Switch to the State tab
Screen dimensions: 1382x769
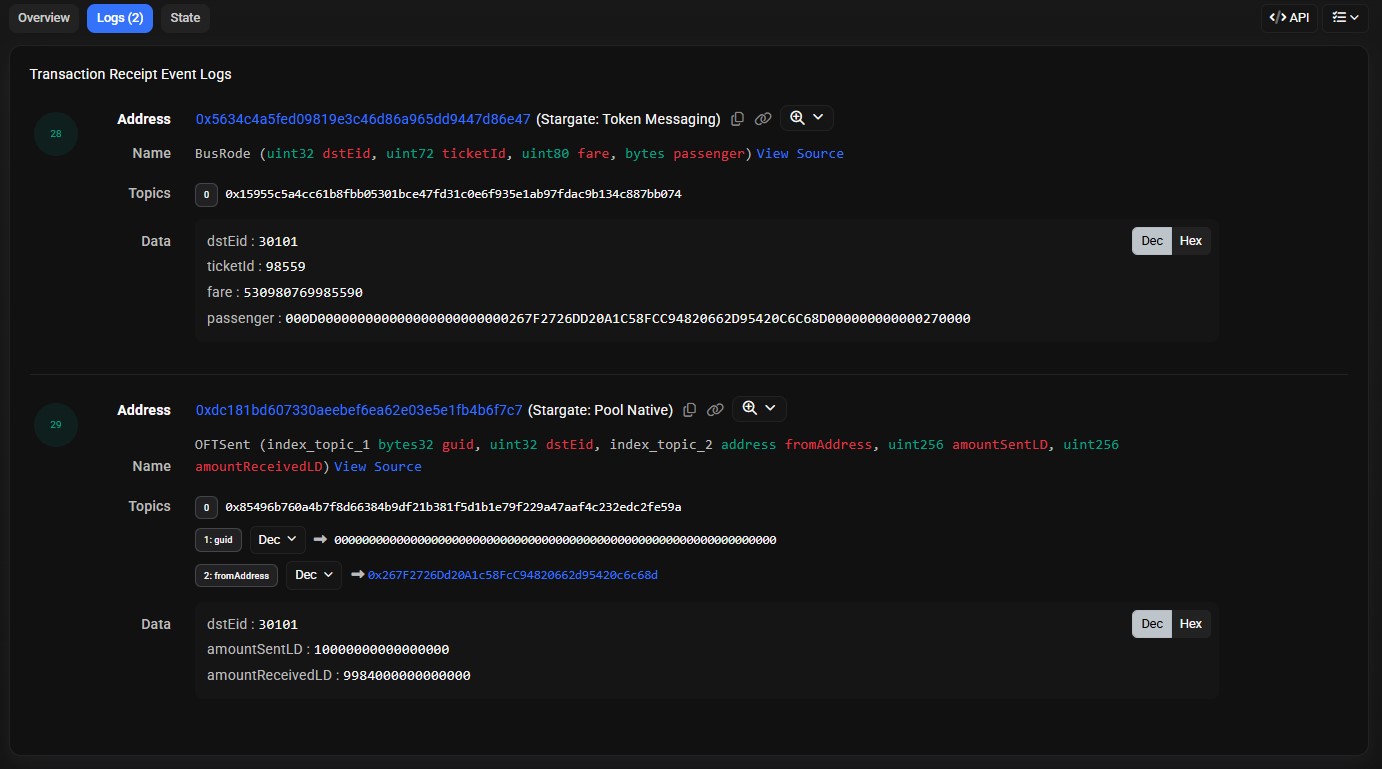[x=185, y=18]
